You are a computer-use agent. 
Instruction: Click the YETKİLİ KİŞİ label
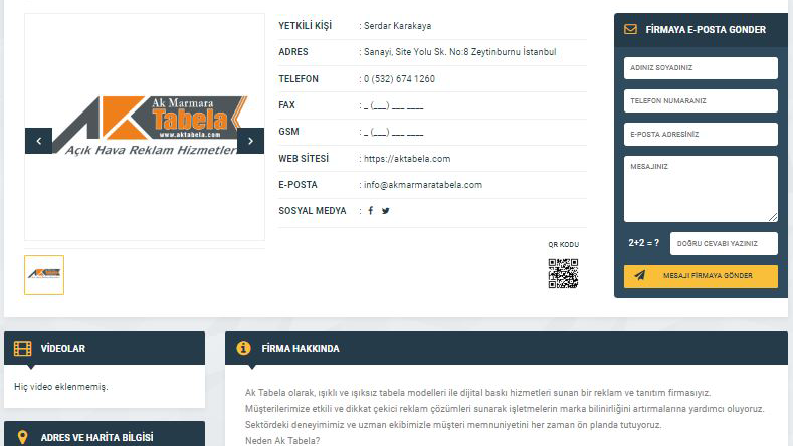point(305,26)
